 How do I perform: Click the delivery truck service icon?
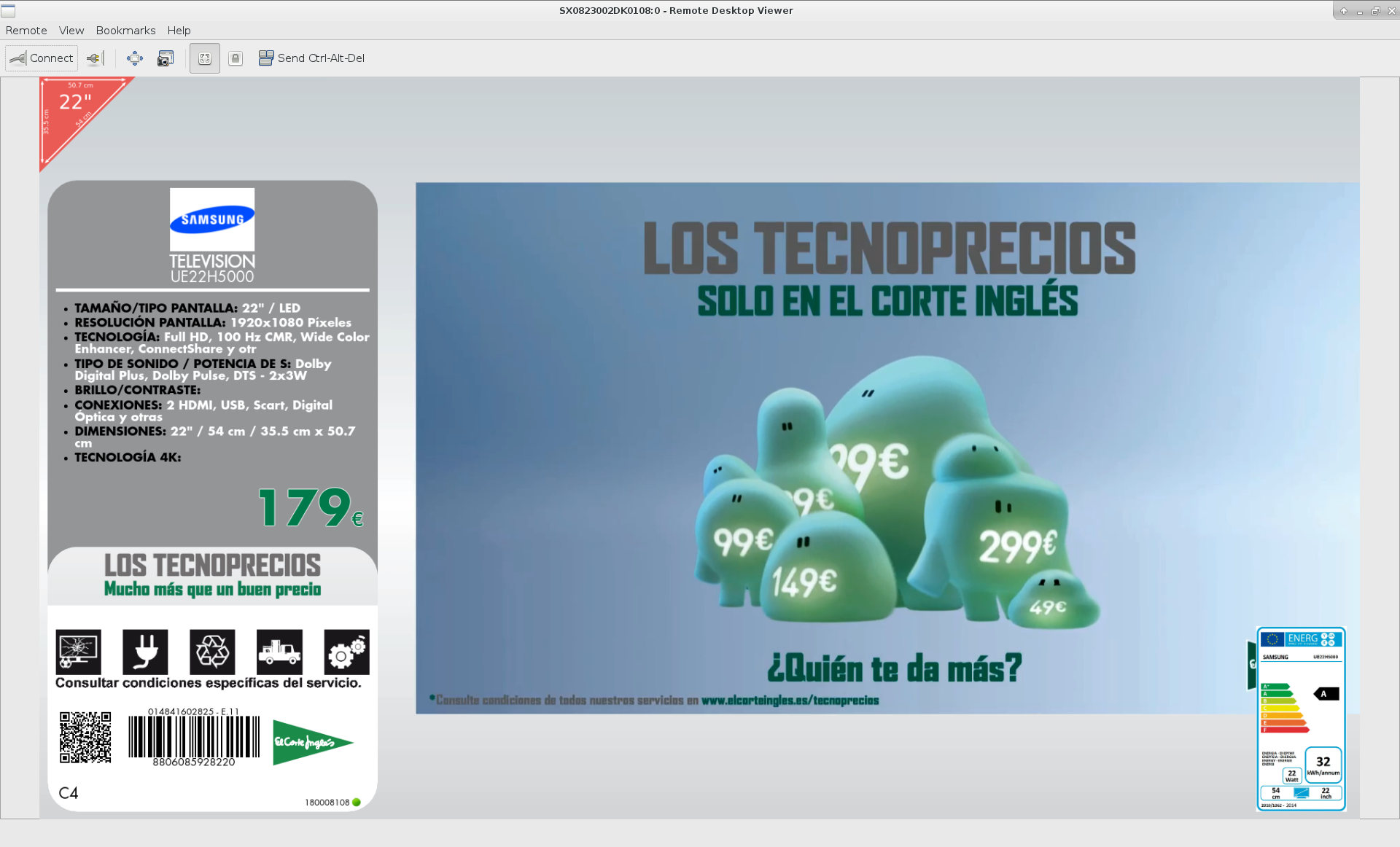coord(279,652)
